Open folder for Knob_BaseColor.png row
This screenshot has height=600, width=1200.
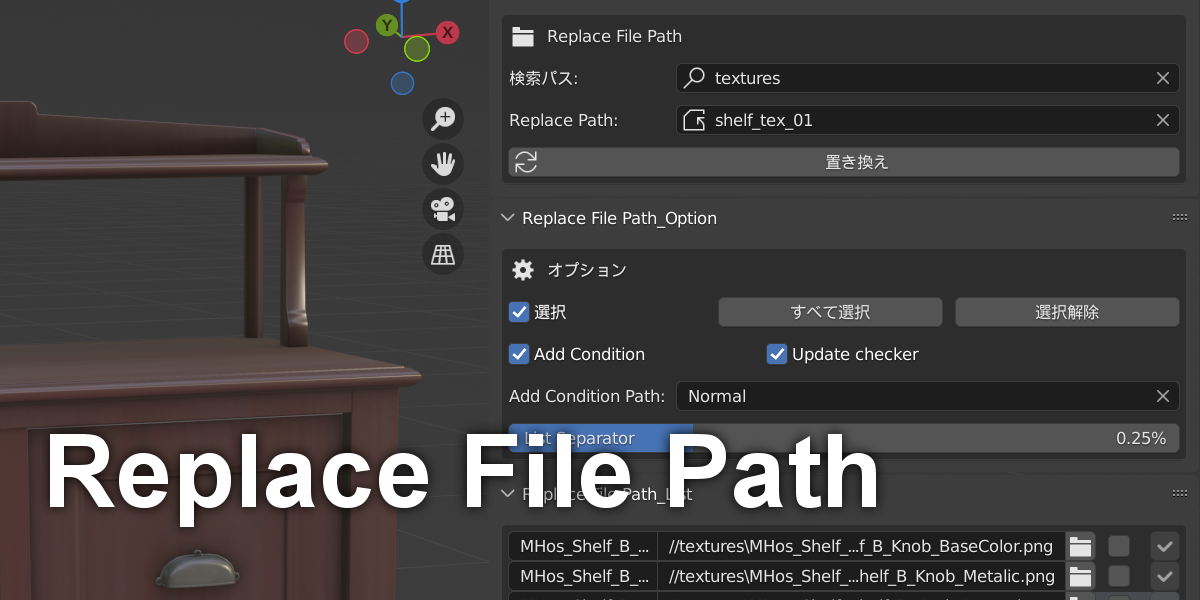pyautogui.click(x=1080, y=546)
